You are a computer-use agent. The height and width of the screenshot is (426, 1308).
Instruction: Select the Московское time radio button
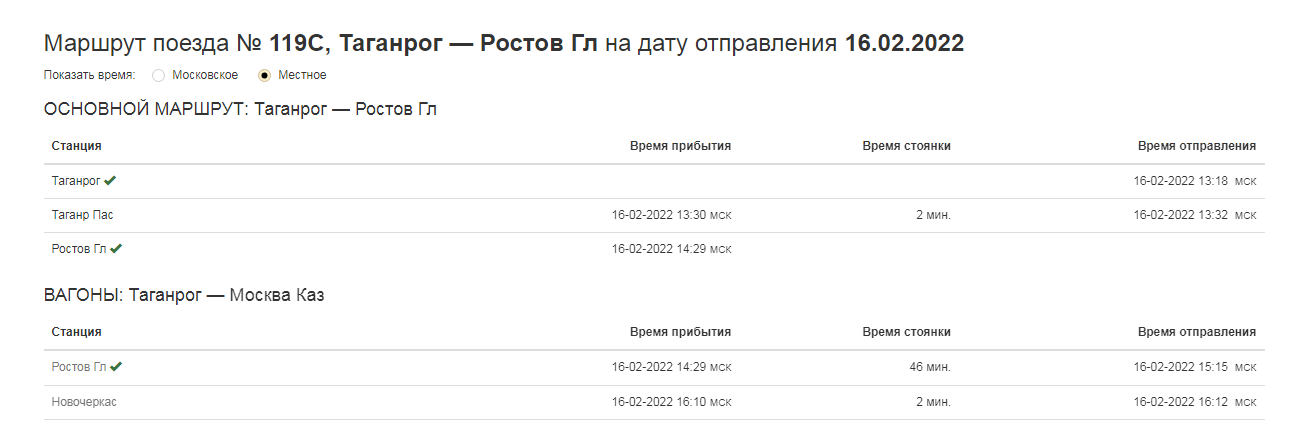click(158, 75)
